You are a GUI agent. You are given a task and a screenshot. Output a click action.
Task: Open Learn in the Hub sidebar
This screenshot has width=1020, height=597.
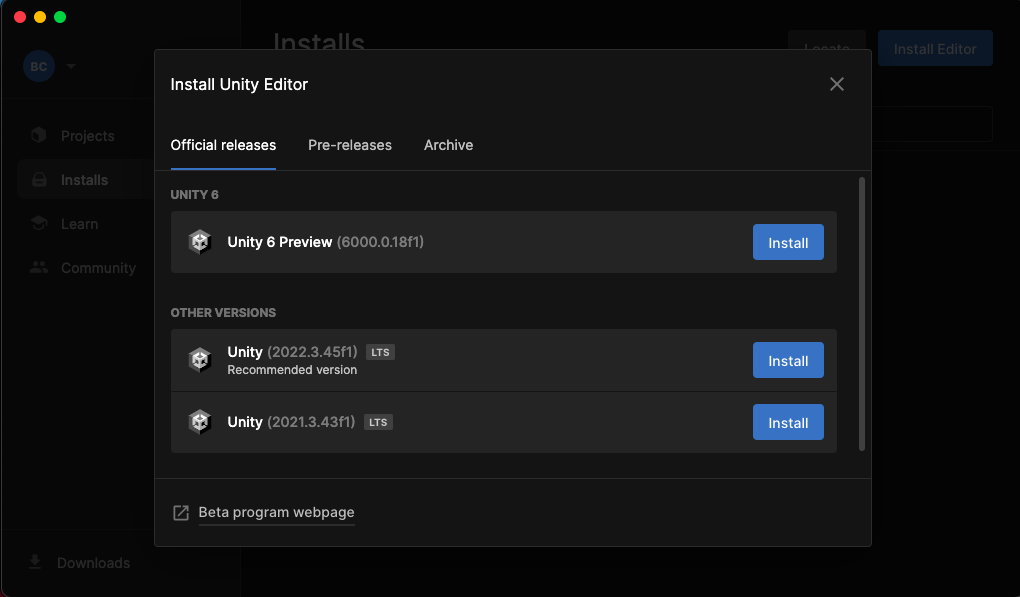[x=79, y=224]
